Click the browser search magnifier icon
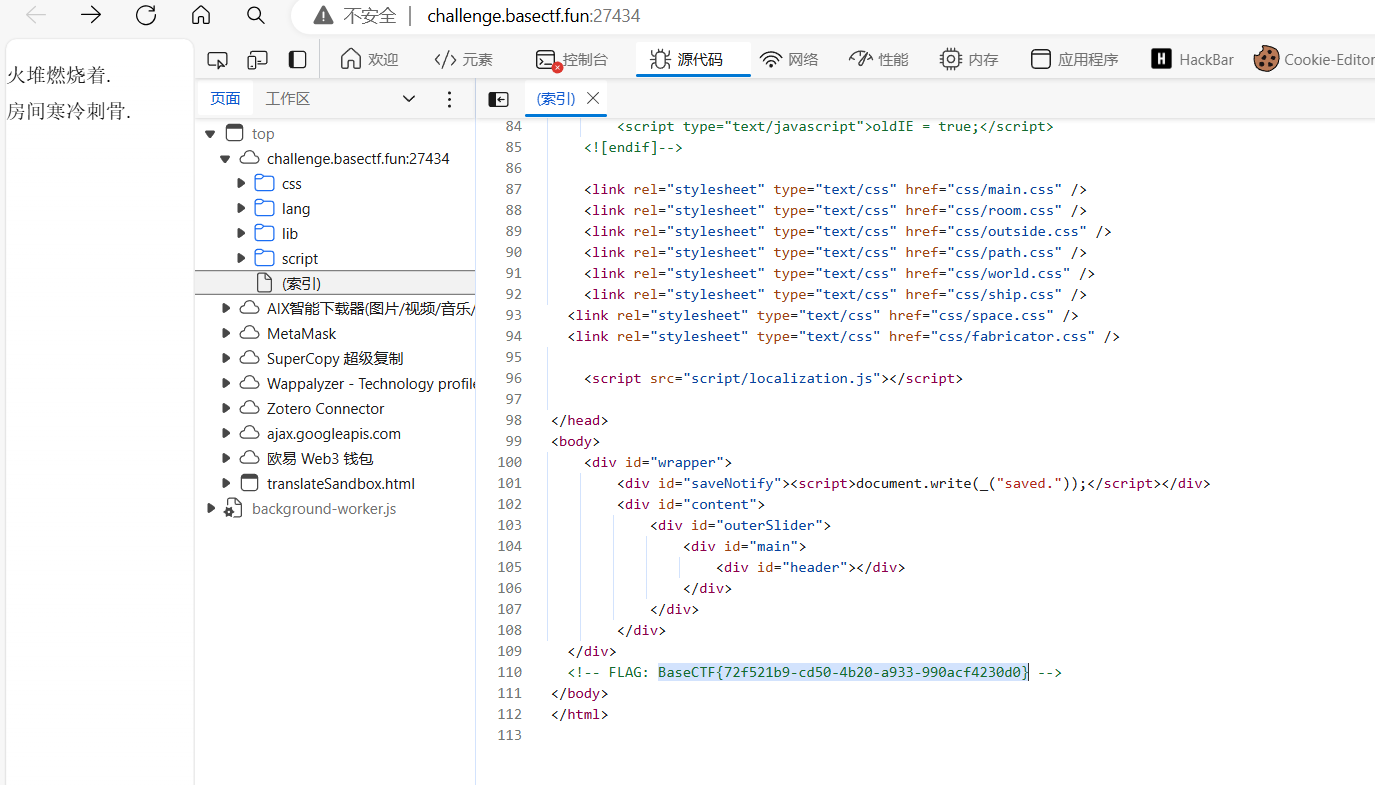This screenshot has height=785, width=1375. 256,15
